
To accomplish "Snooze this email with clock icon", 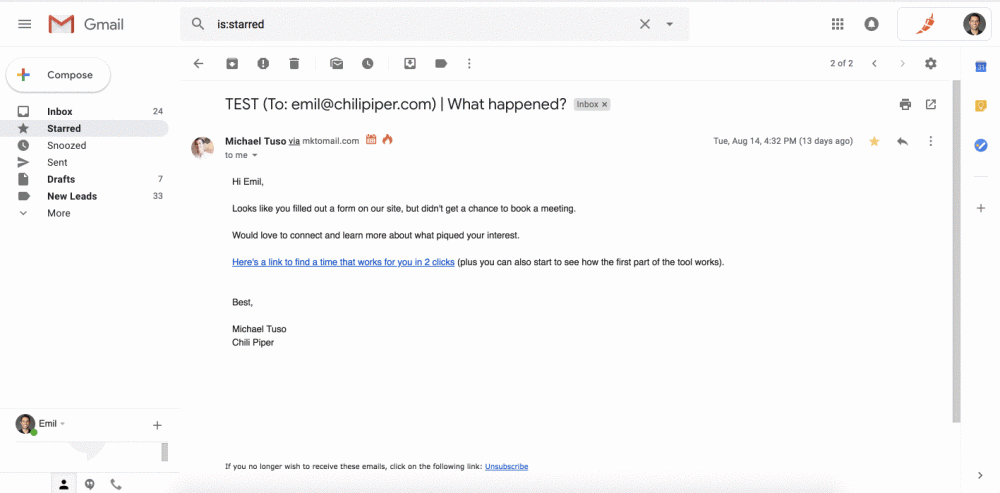I will coord(367,63).
